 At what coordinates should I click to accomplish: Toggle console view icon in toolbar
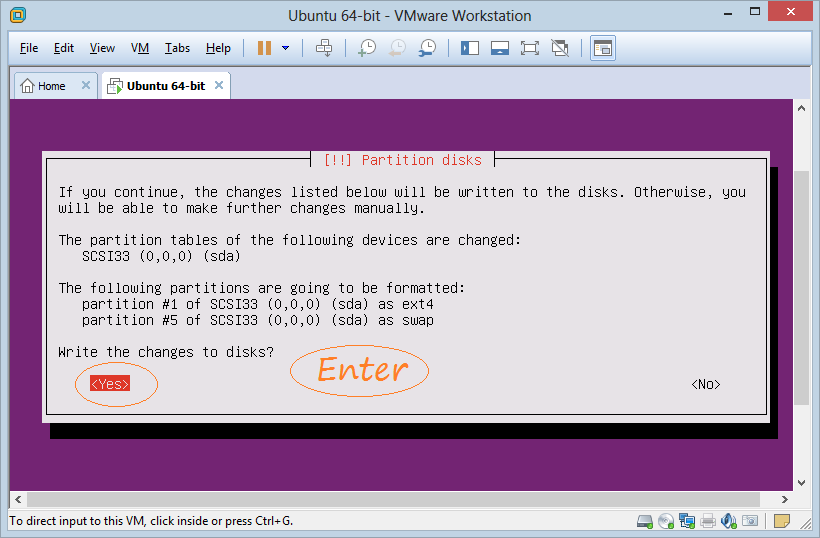[603, 48]
